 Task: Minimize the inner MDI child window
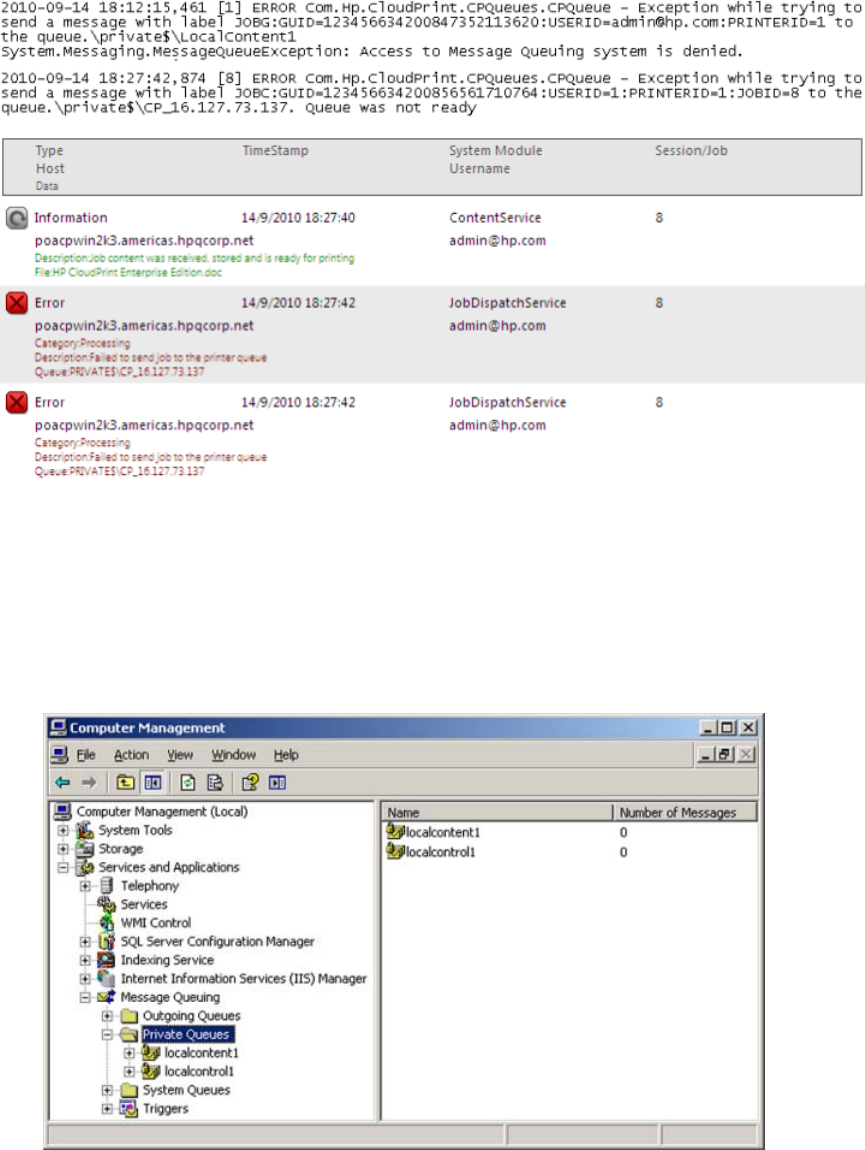[706, 754]
